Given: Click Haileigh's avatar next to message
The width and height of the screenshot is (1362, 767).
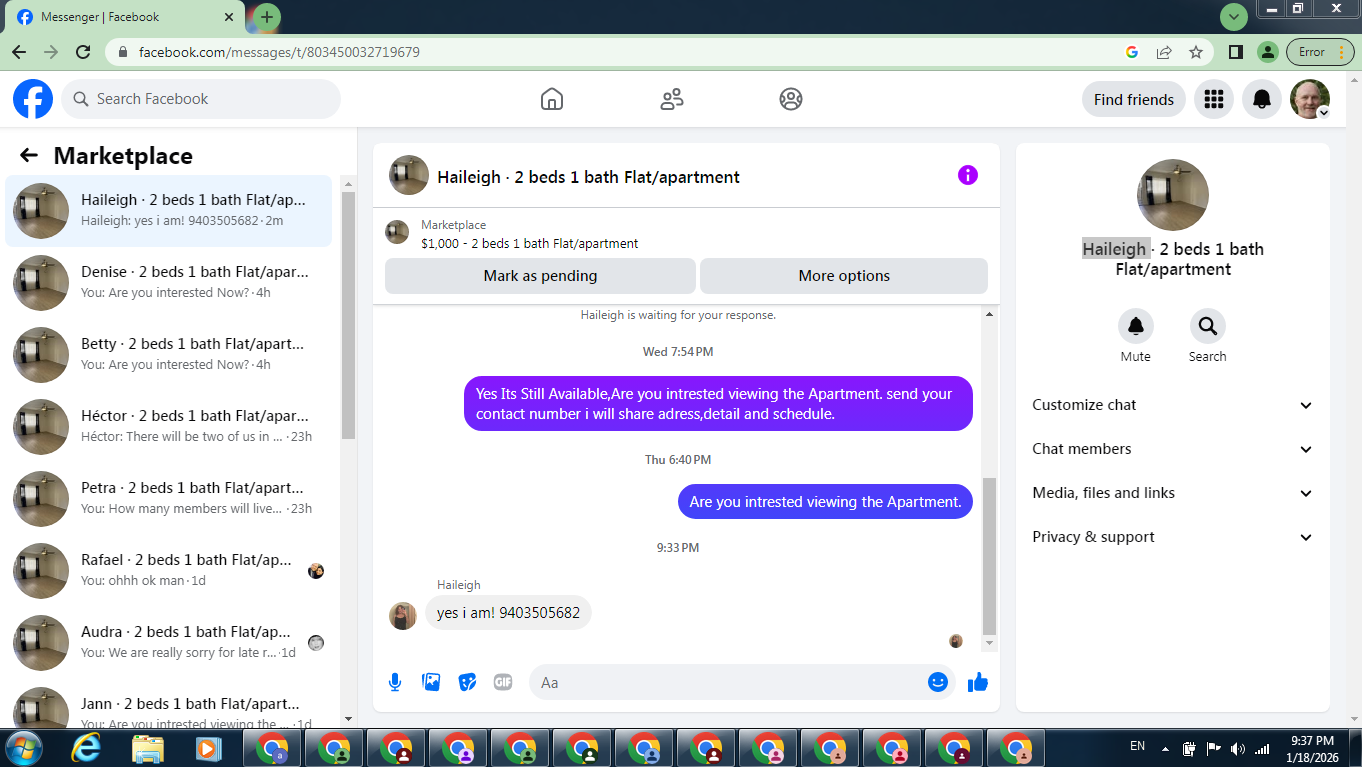Looking at the screenshot, I should 402,616.
